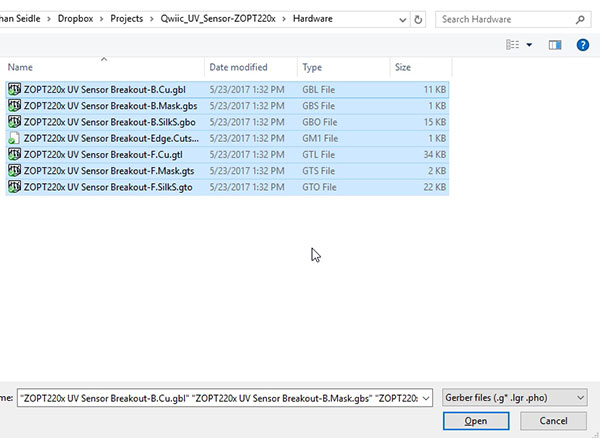Open the Gerber files type dropdown
Image resolution: width=600 pixels, height=438 pixels.
click(515, 397)
